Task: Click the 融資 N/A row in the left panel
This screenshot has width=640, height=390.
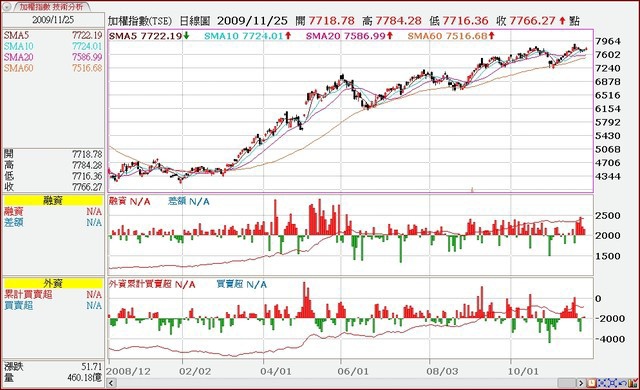Action: 53,211
